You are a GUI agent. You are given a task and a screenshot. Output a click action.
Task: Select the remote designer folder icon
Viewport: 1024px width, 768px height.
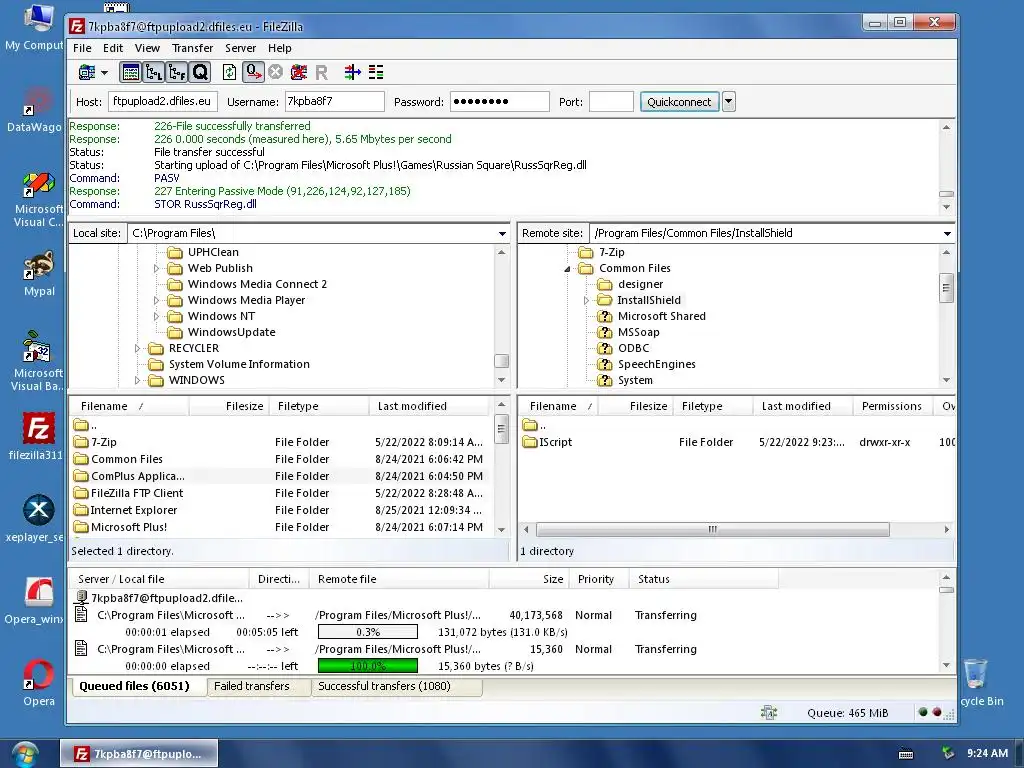click(605, 284)
